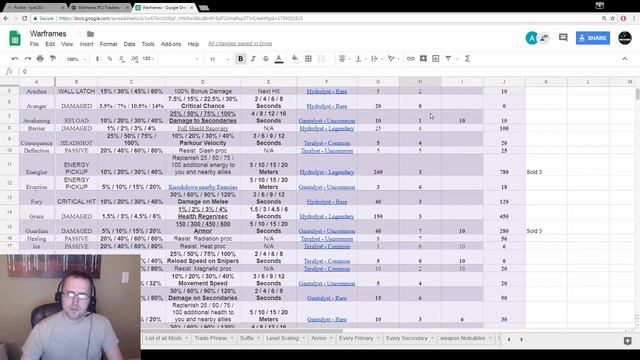Open the fill color picker
640x360 pixels.
point(295,59)
